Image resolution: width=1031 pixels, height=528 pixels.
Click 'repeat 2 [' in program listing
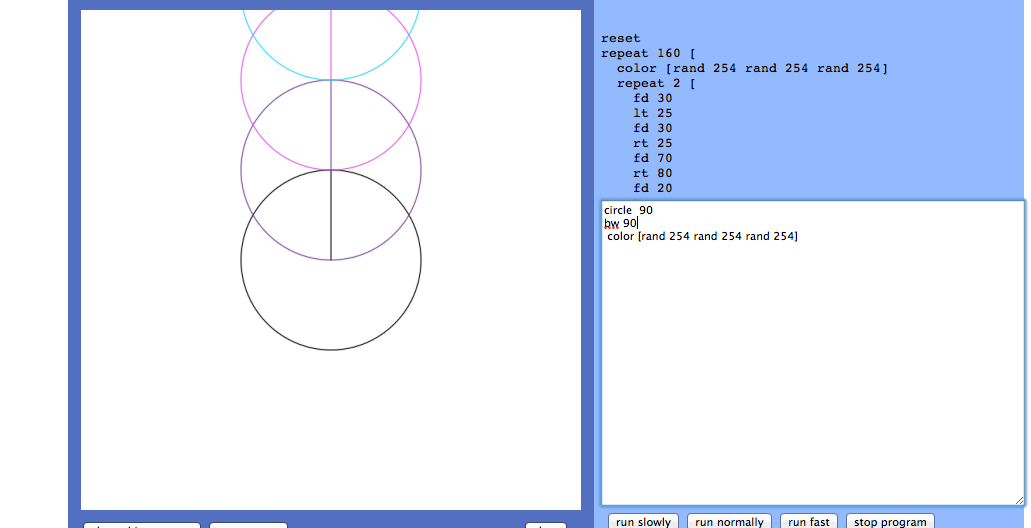[x=656, y=84]
